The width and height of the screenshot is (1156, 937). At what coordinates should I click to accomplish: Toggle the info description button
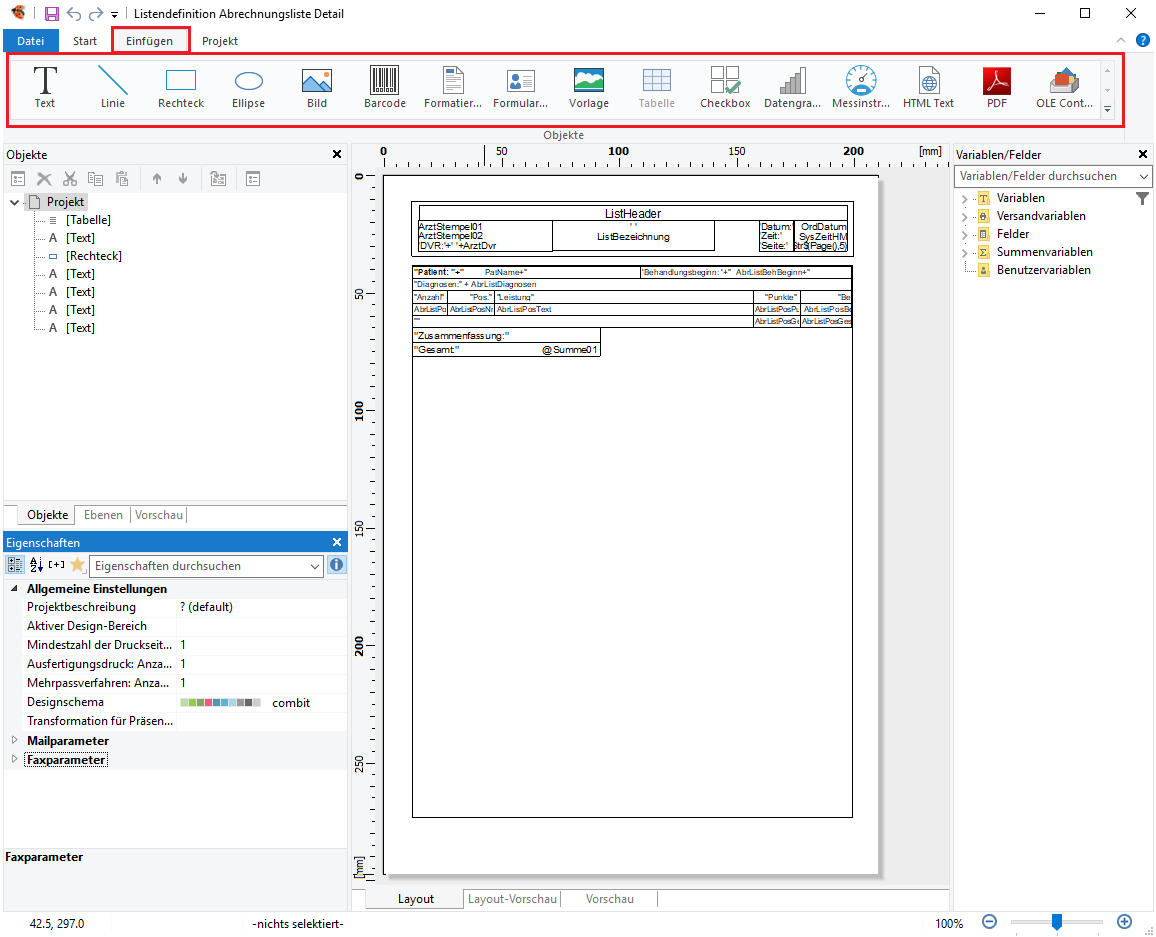(336, 565)
